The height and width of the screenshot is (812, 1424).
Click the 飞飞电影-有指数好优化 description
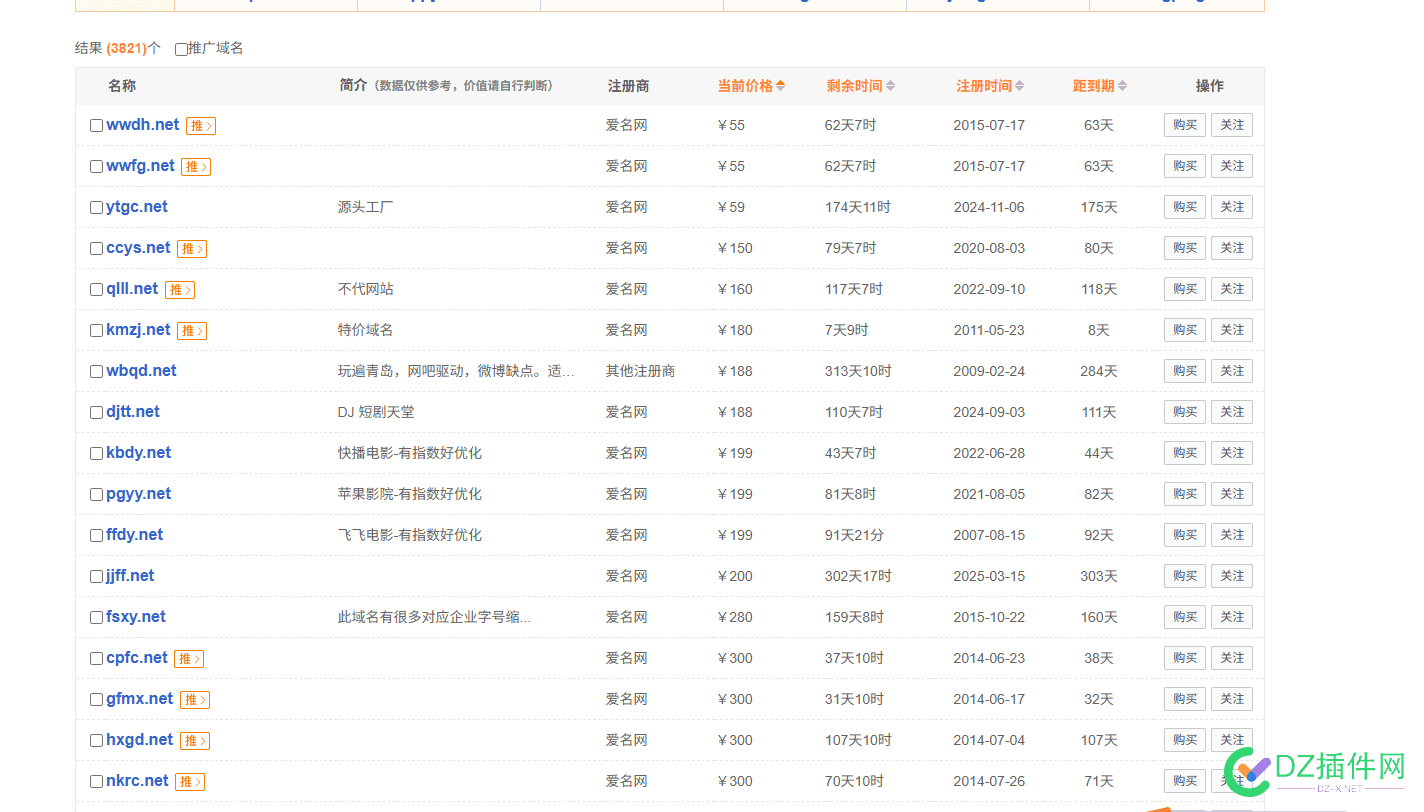tap(410, 535)
